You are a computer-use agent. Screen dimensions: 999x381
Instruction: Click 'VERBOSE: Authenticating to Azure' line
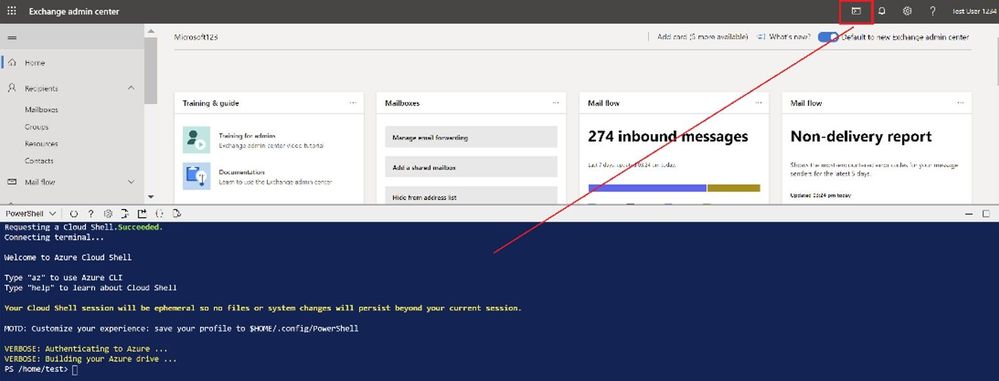click(86, 349)
